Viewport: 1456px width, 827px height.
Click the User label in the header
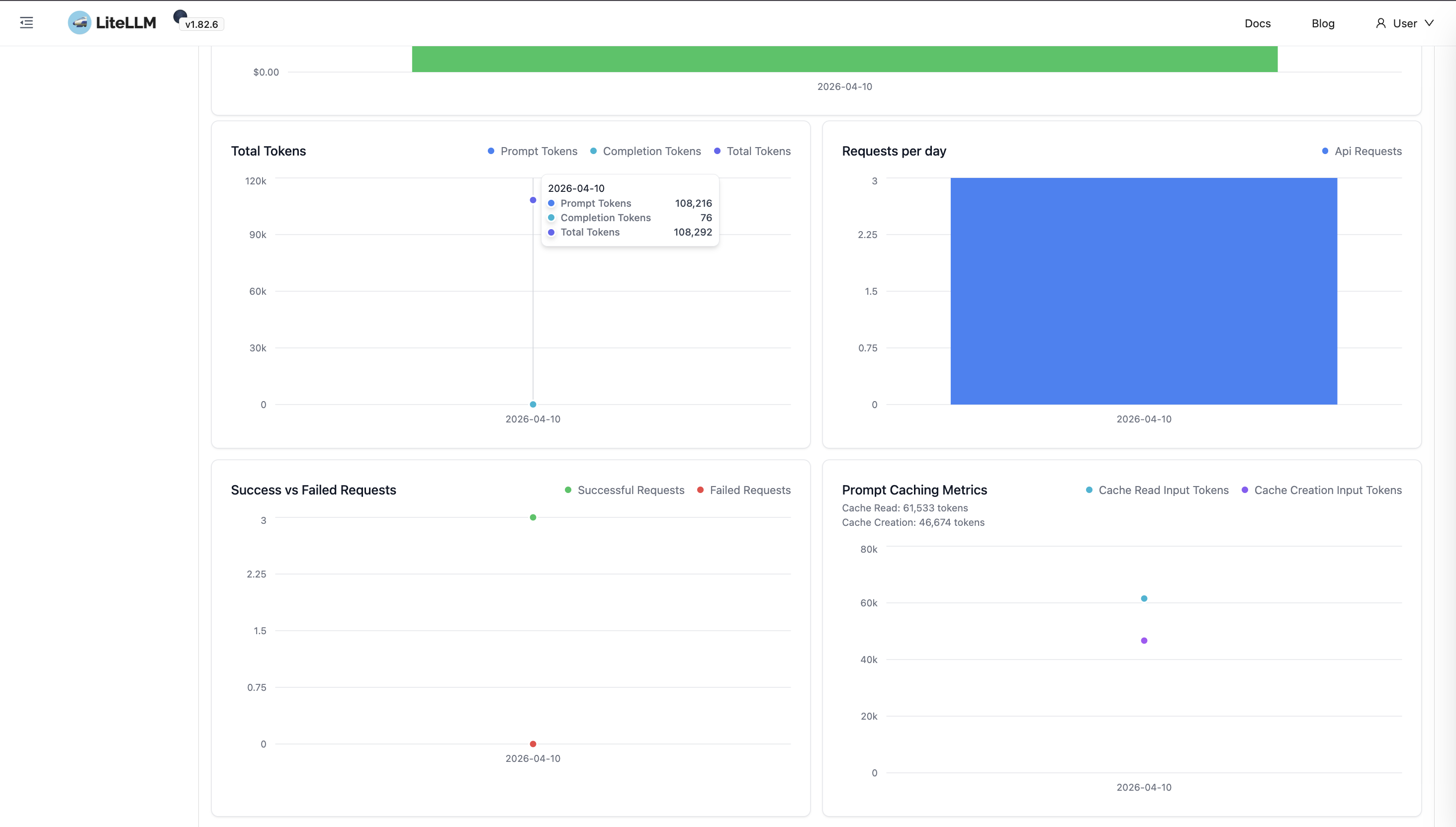pyautogui.click(x=1404, y=23)
